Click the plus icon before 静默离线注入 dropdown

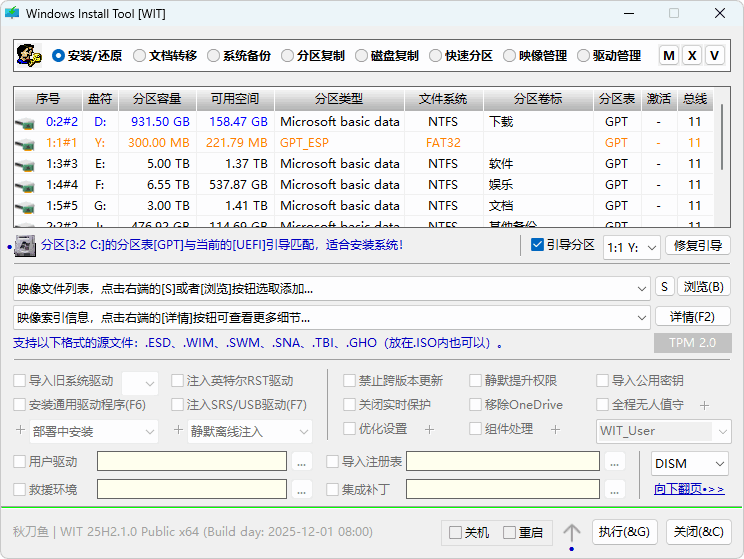(178, 430)
